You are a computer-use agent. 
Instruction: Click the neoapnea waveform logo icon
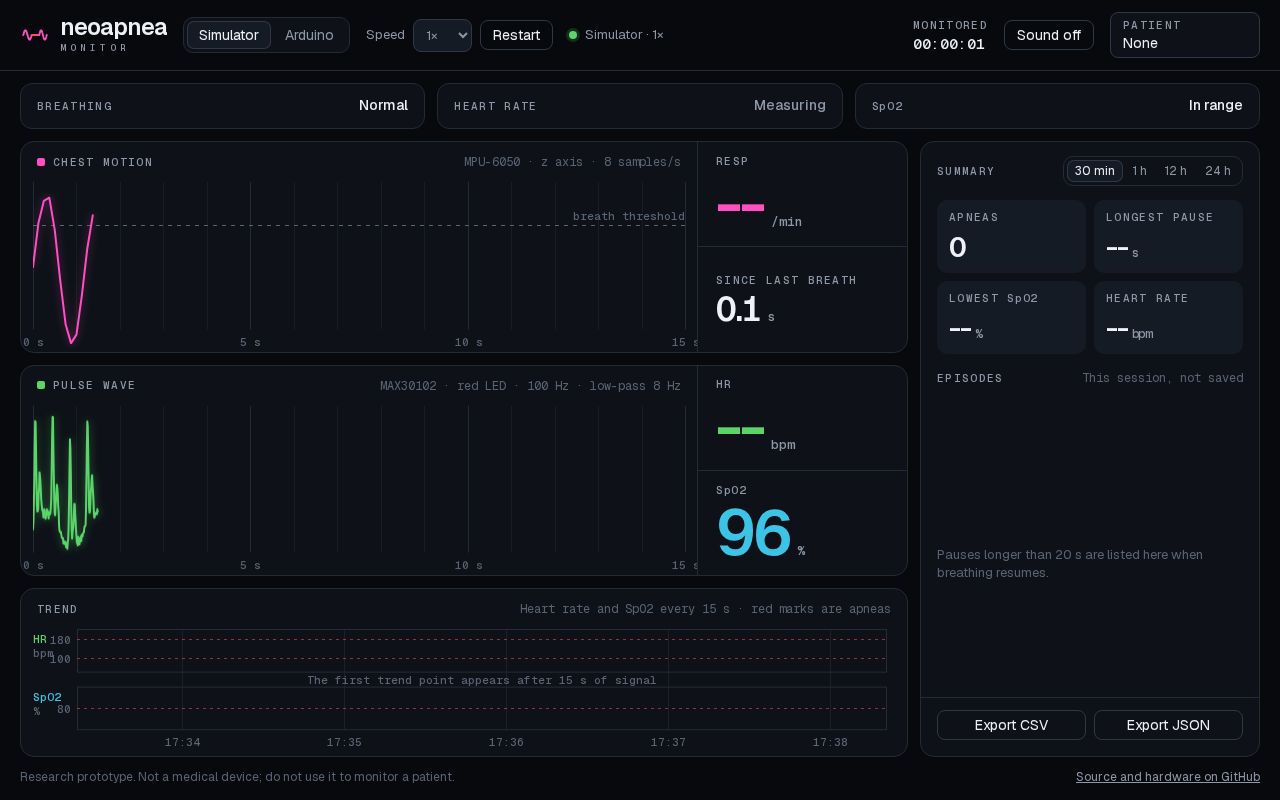(x=35, y=35)
